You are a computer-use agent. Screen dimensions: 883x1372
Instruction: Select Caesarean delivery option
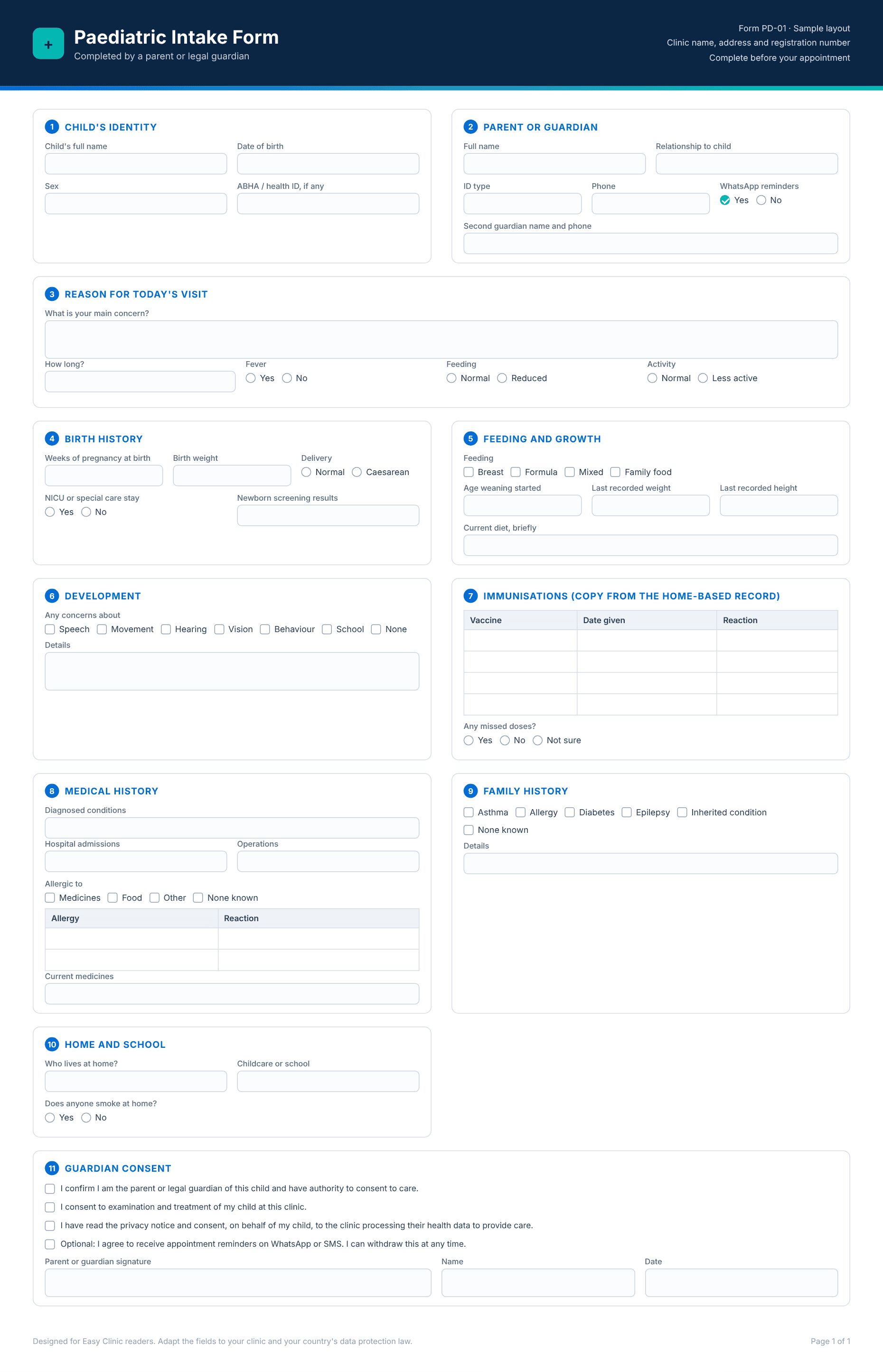pyautogui.click(x=357, y=472)
